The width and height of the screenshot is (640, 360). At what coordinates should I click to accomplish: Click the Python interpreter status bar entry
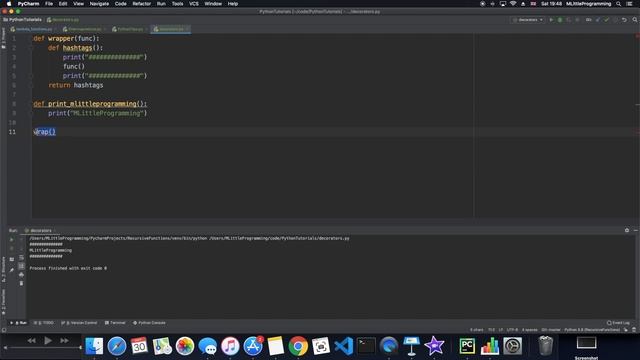click(x=592, y=330)
